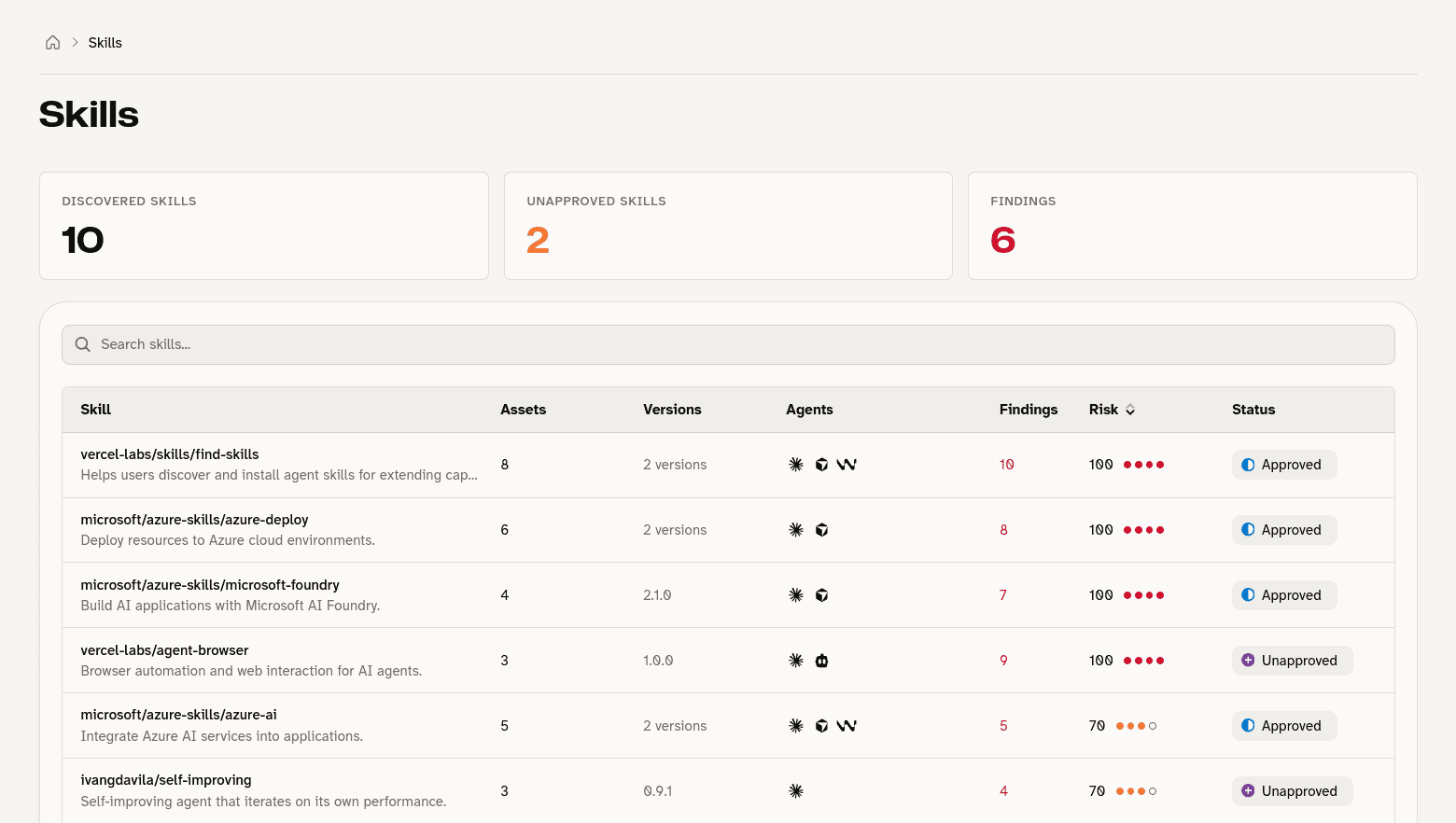
Task: Click Claude starburst icon in azure-ai row
Action: click(x=796, y=726)
